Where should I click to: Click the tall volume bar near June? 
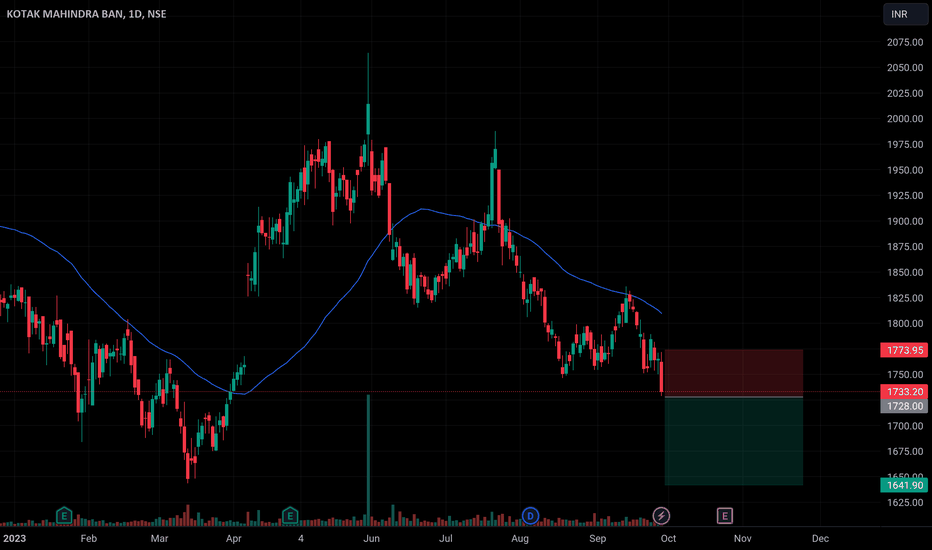point(369,460)
